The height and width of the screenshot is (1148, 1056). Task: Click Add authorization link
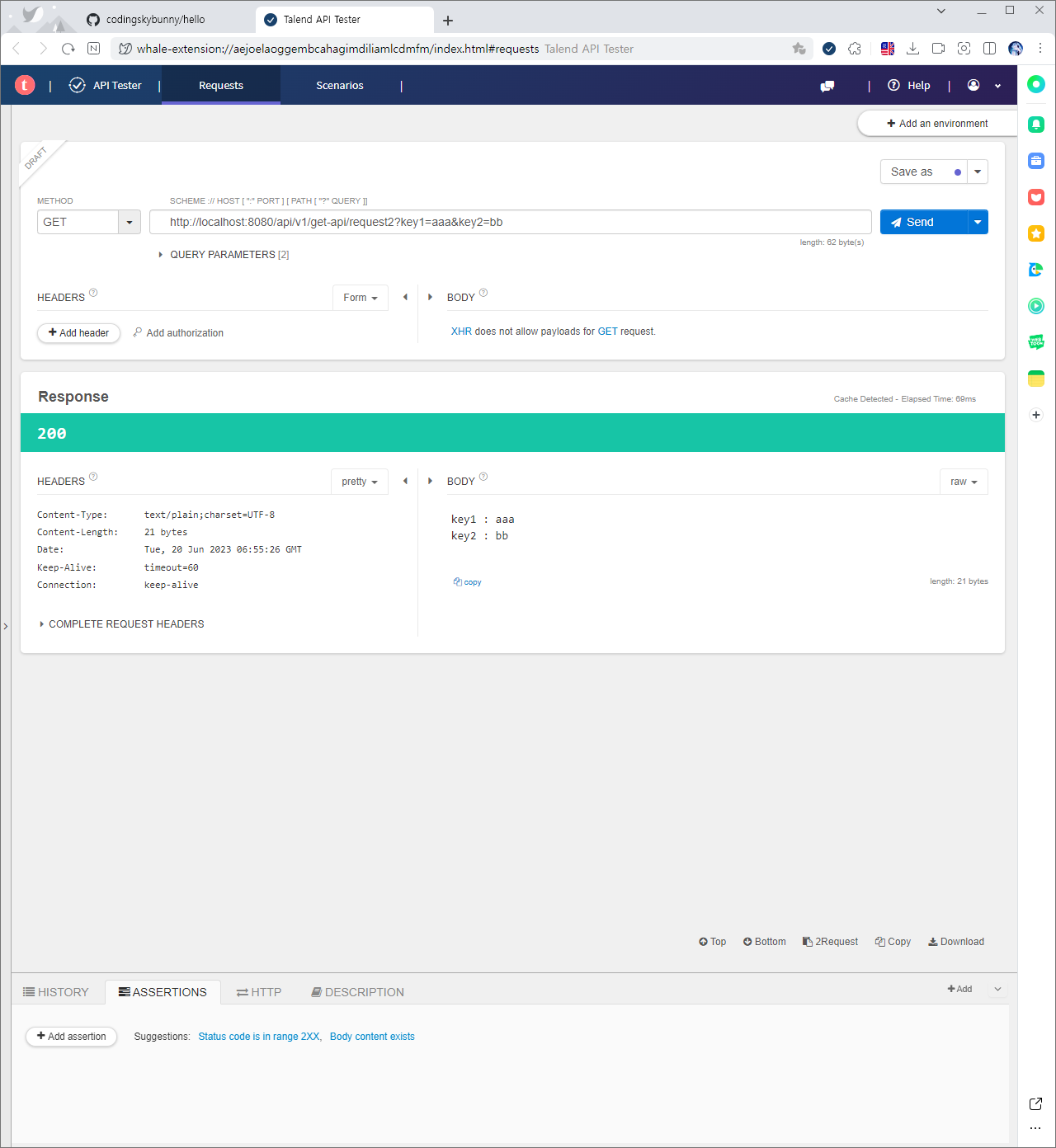pyautogui.click(x=178, y=333)
